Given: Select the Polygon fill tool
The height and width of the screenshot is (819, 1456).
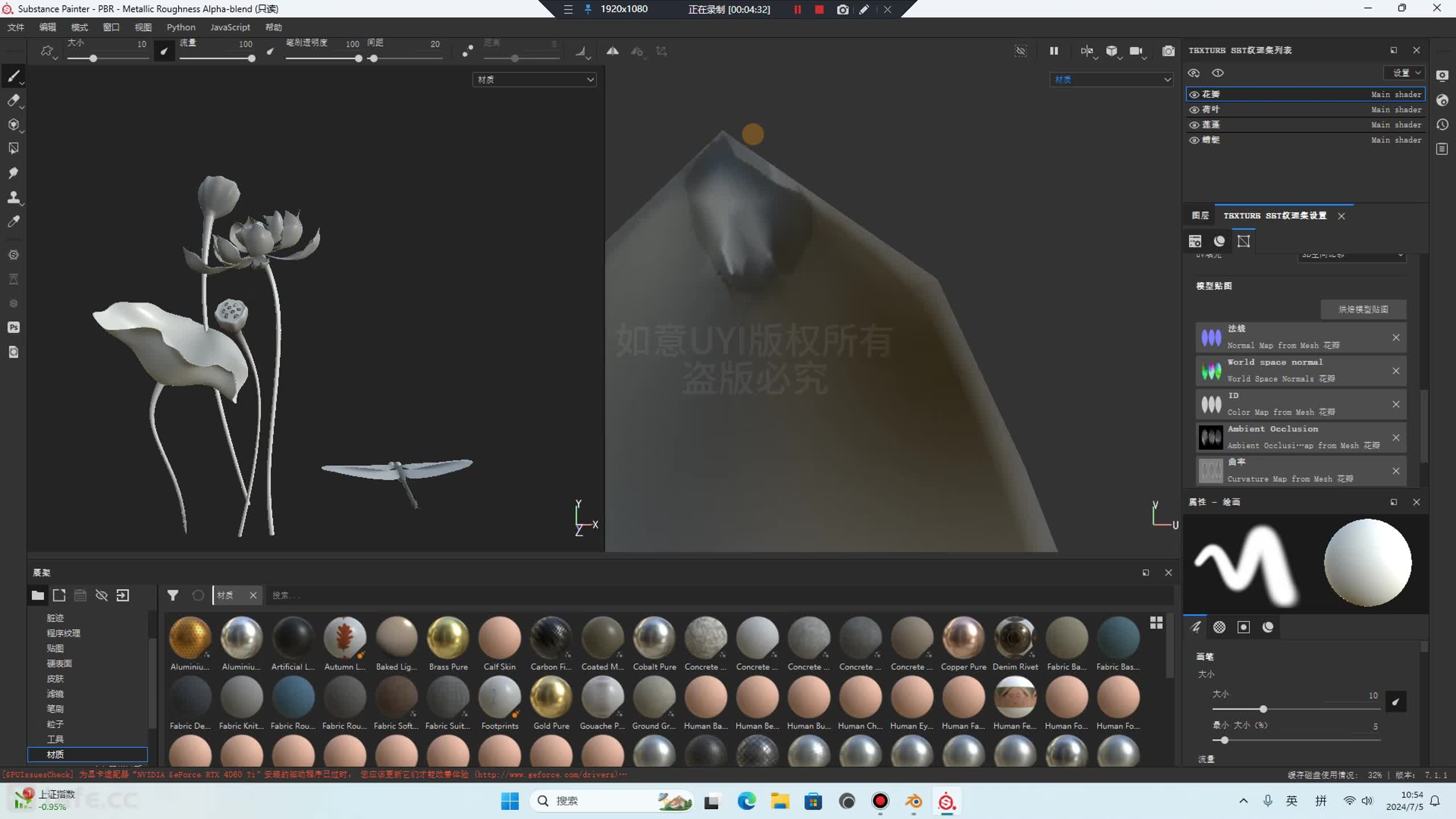Looking at the screenshot, I should tap(14, 148).
